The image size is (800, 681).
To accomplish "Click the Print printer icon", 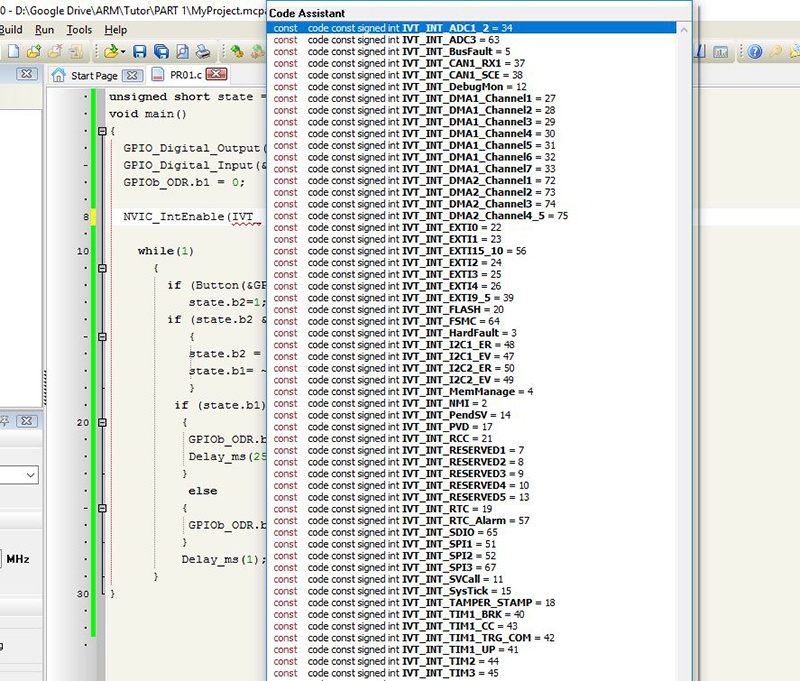I will (x=203, y=52).
